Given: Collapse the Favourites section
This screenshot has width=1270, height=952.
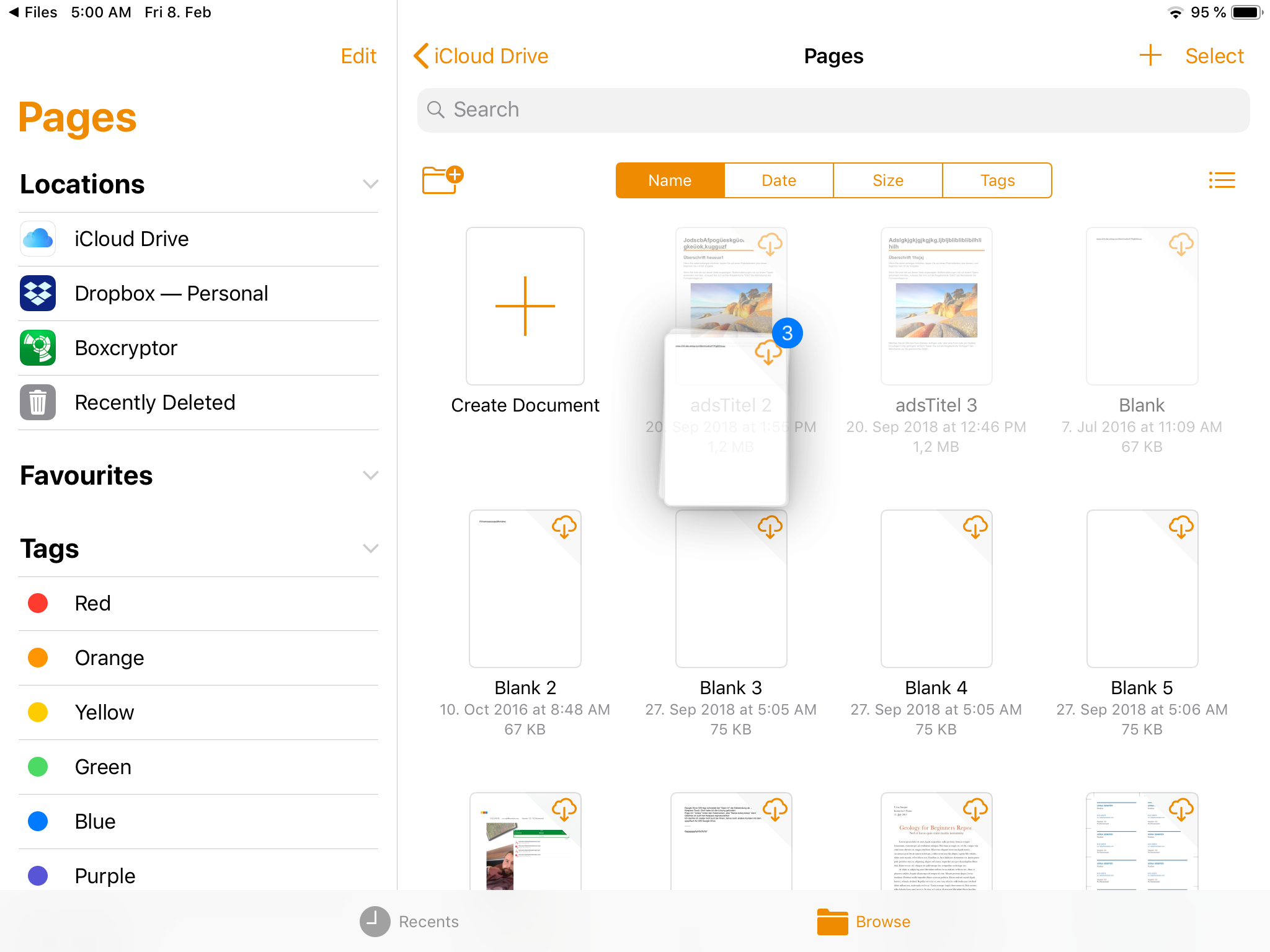Looking at the screenshot, I should (x=370, y=475).
